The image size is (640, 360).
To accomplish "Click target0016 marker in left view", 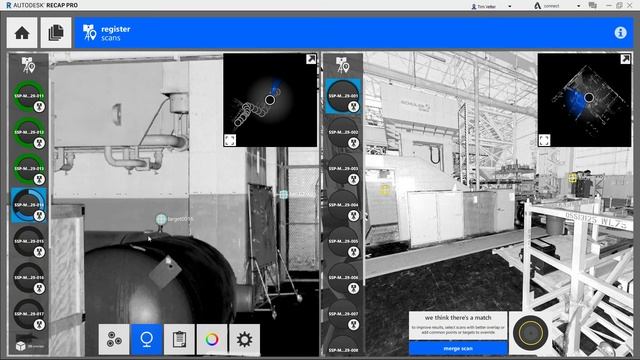I will [161, 219].
